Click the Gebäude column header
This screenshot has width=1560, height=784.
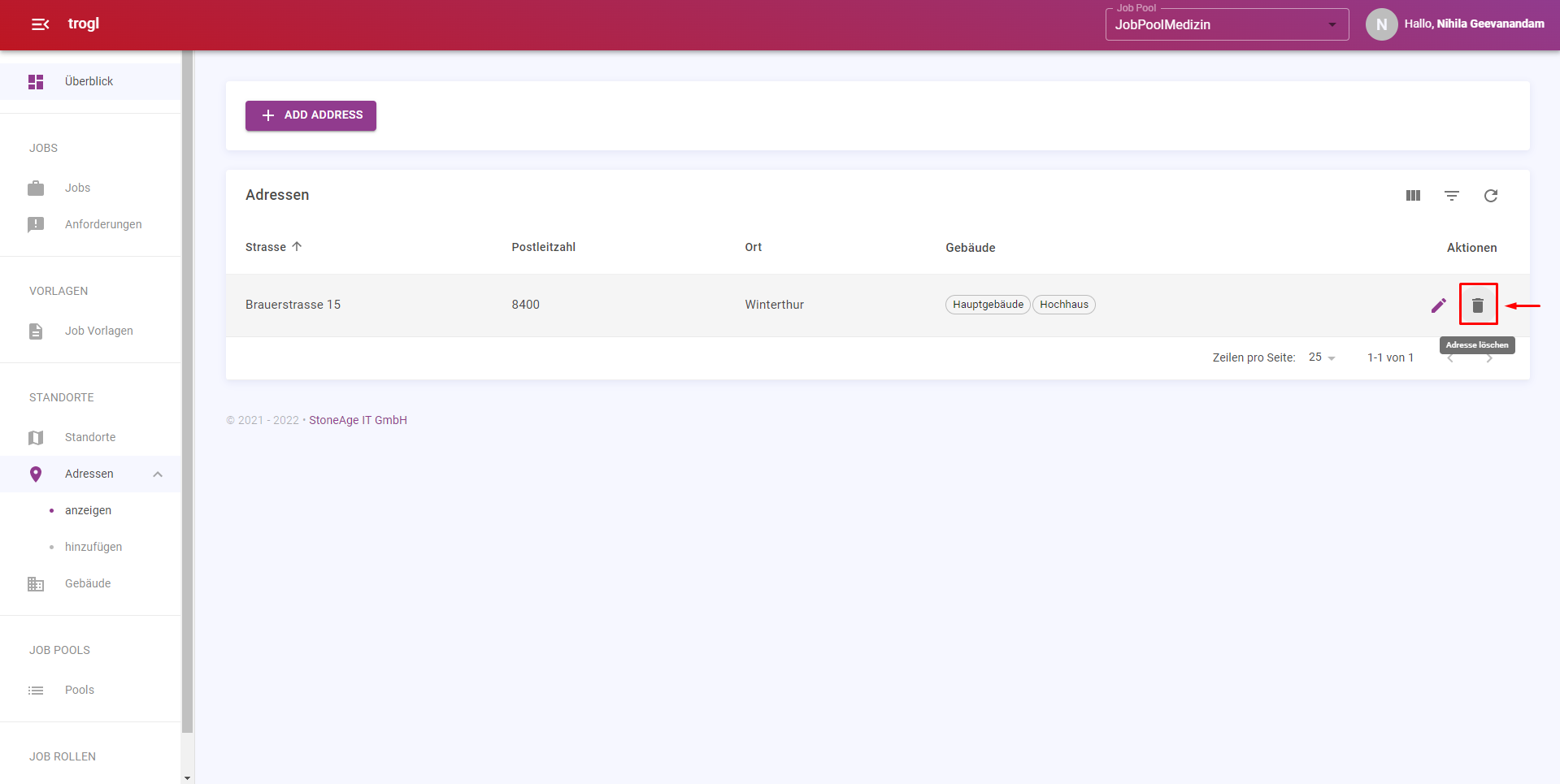point(970,248)
